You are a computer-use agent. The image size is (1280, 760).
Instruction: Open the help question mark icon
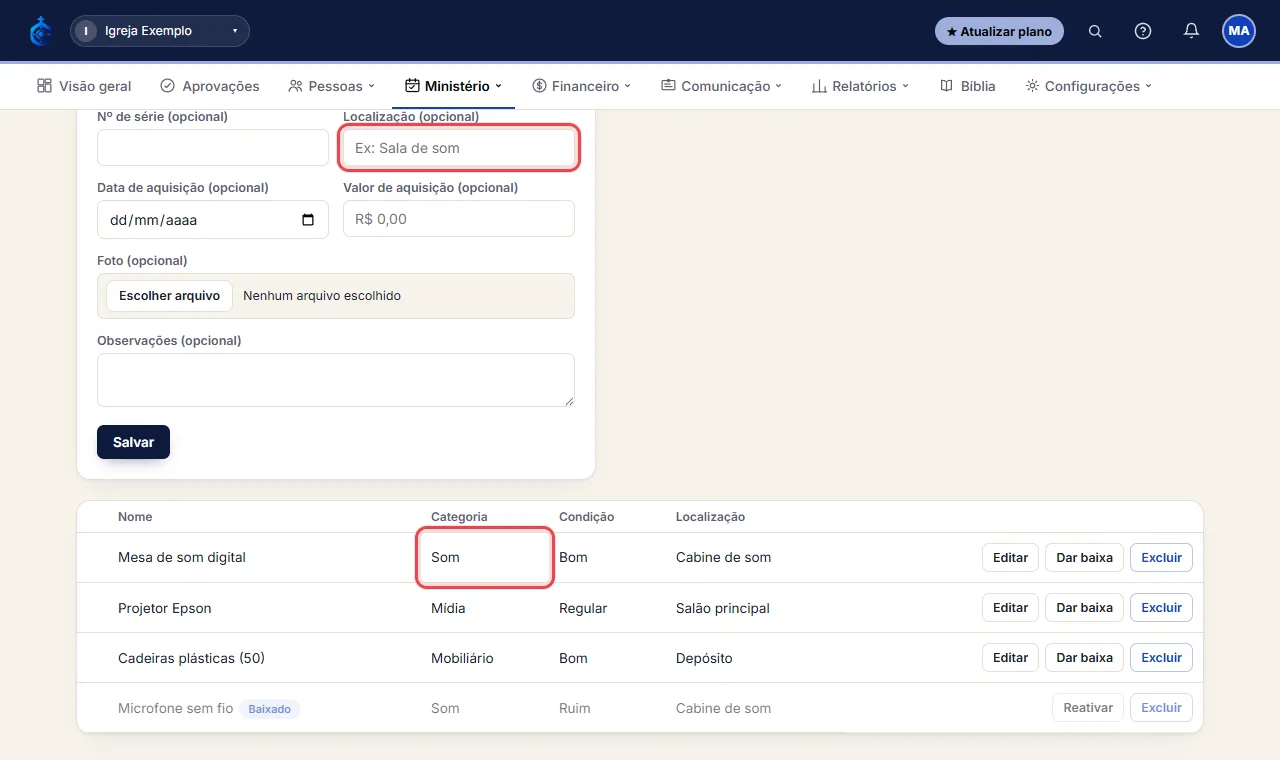[x=1143, y=31]
